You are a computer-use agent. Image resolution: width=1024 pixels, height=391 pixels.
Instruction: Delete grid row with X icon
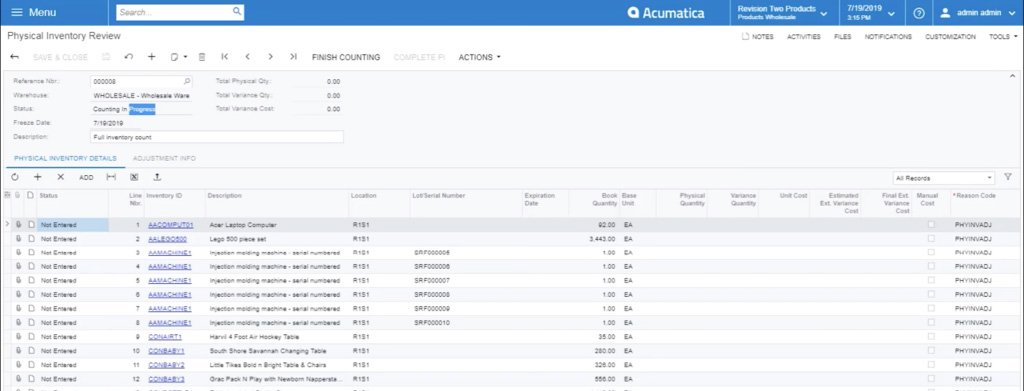(60, 177)
